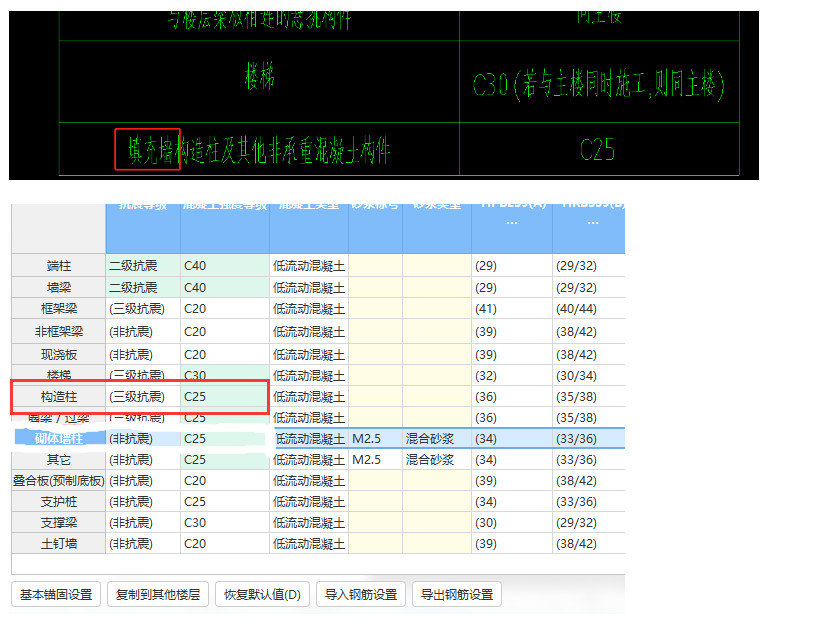Click C20 cell in 叠合板(预制底板) row

(225, 481)
